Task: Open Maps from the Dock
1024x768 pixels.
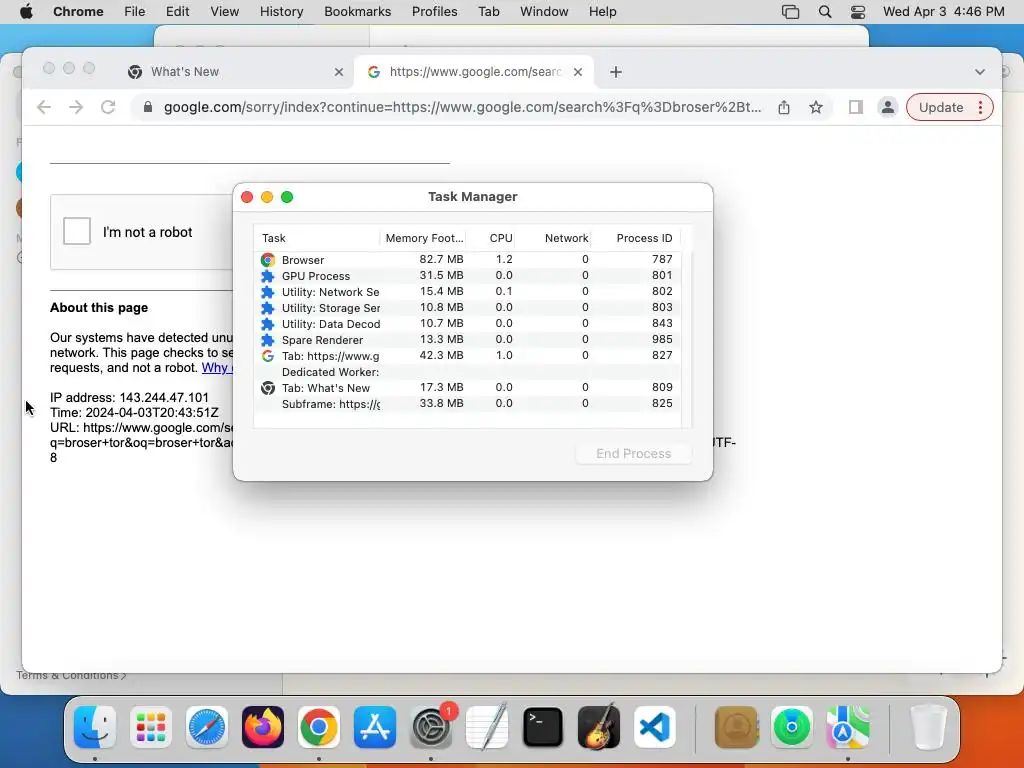Action: 848,727
